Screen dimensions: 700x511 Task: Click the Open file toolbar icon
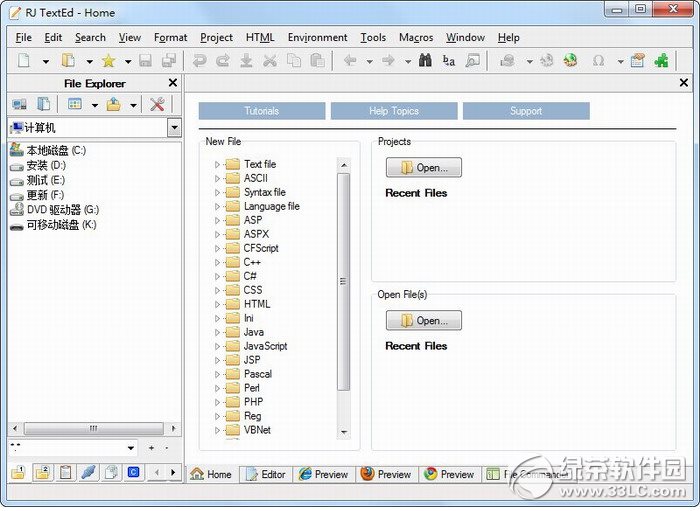coord(68,60)
